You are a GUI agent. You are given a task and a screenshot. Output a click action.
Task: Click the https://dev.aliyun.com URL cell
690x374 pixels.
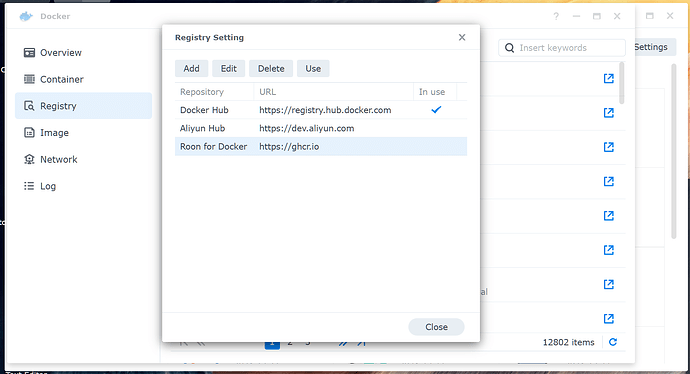[x=307, y=128]
